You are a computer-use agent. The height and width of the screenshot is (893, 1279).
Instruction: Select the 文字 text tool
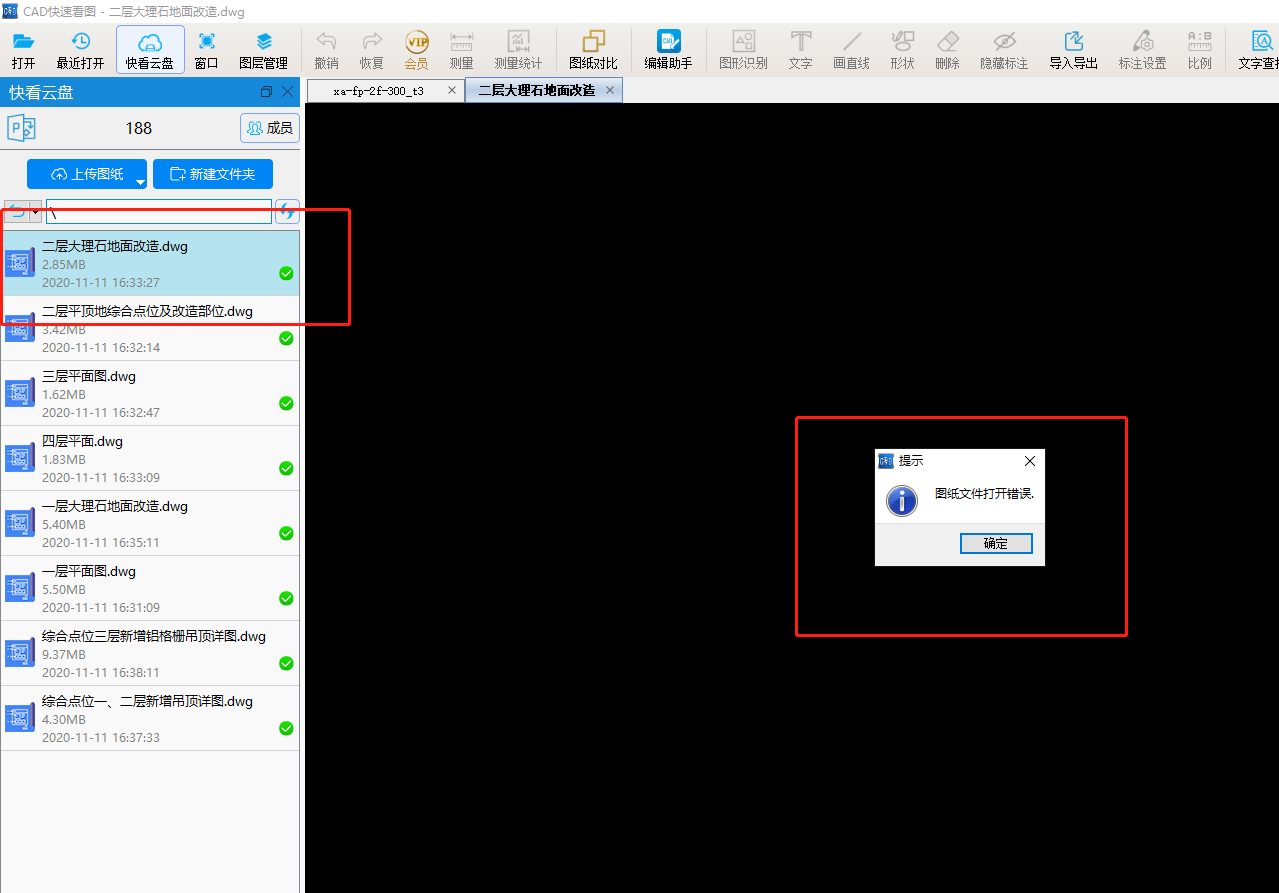(800, 50)
